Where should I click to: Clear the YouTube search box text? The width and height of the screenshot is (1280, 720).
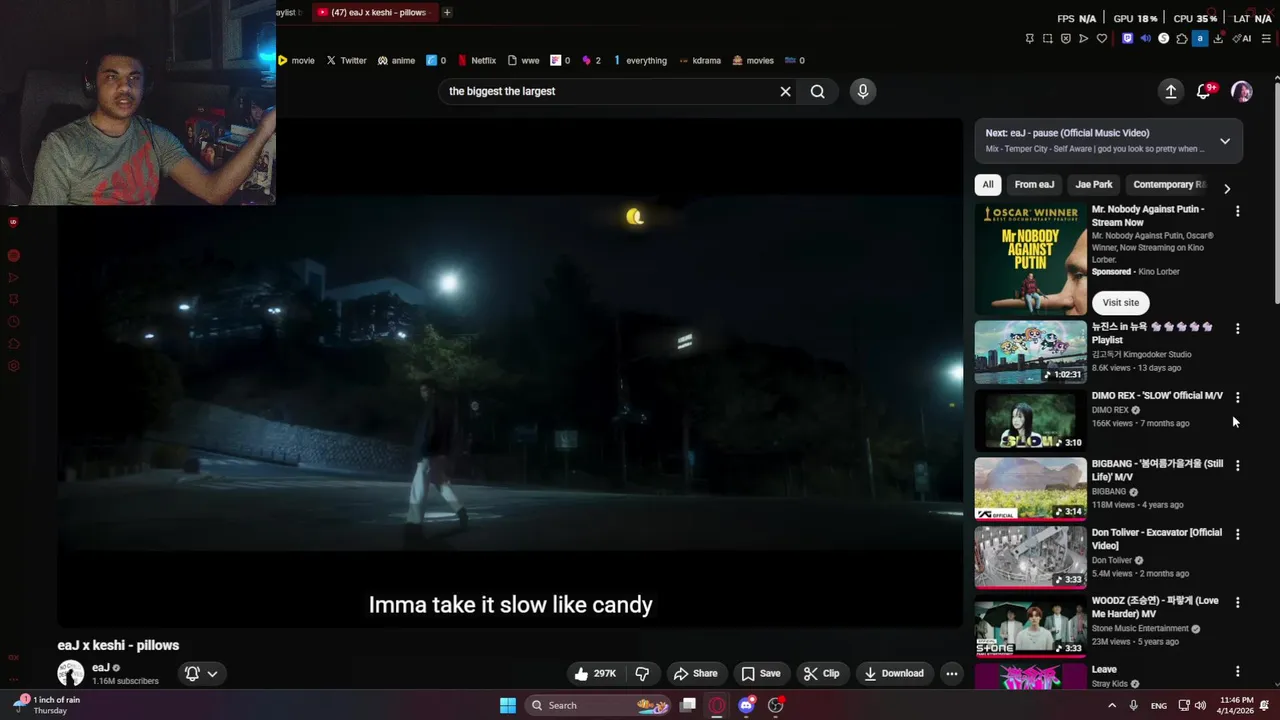pos(785,91)
